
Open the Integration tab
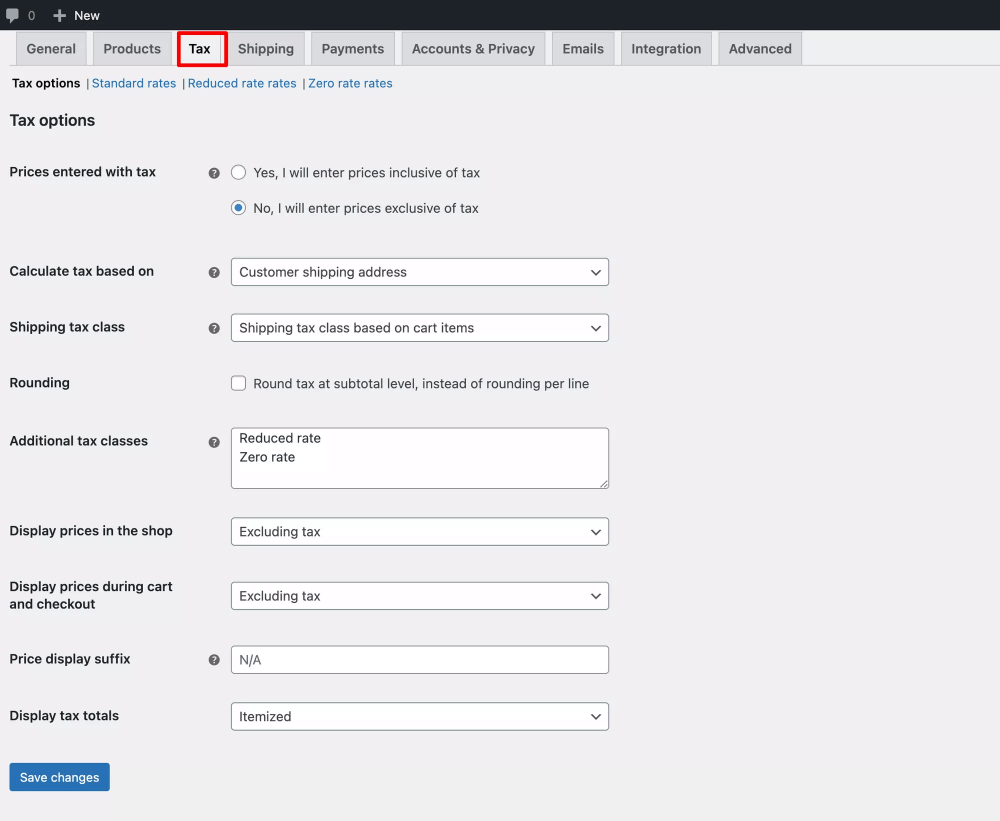click(x=666, y=48)
